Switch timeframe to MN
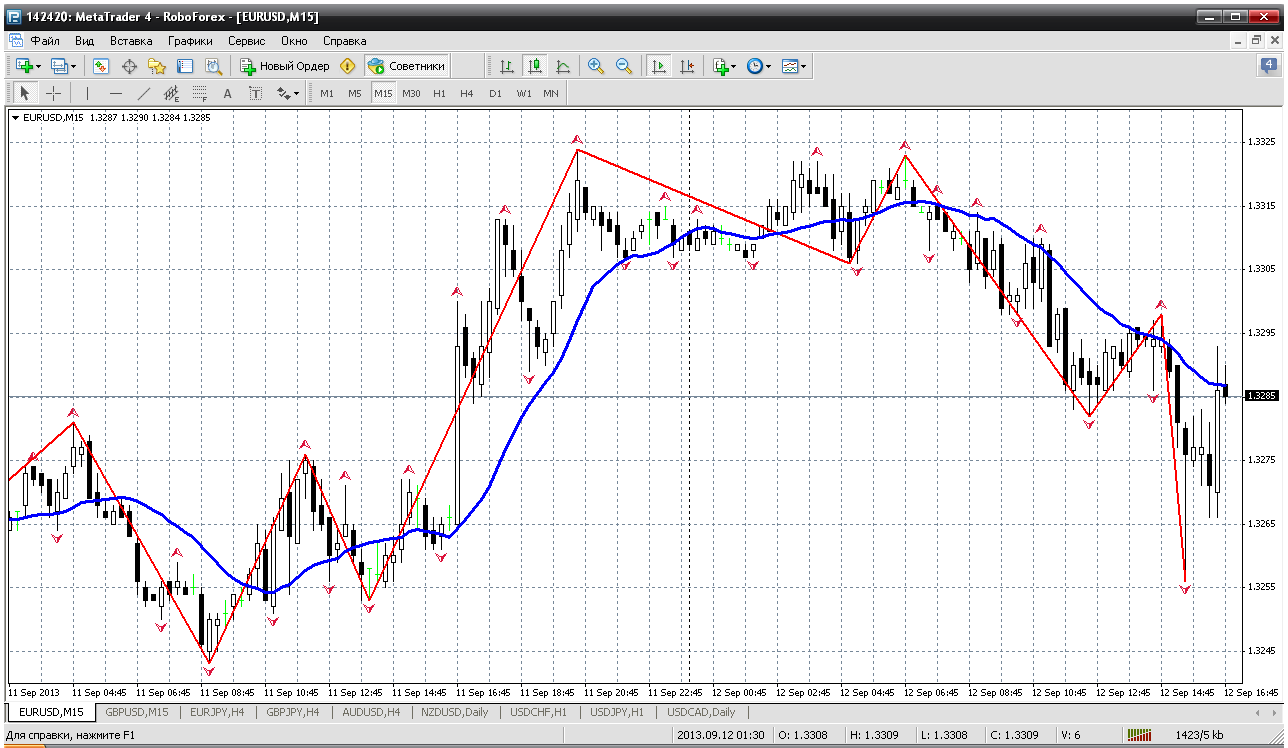The image size is (1288, 748). [x=551, y=93]
